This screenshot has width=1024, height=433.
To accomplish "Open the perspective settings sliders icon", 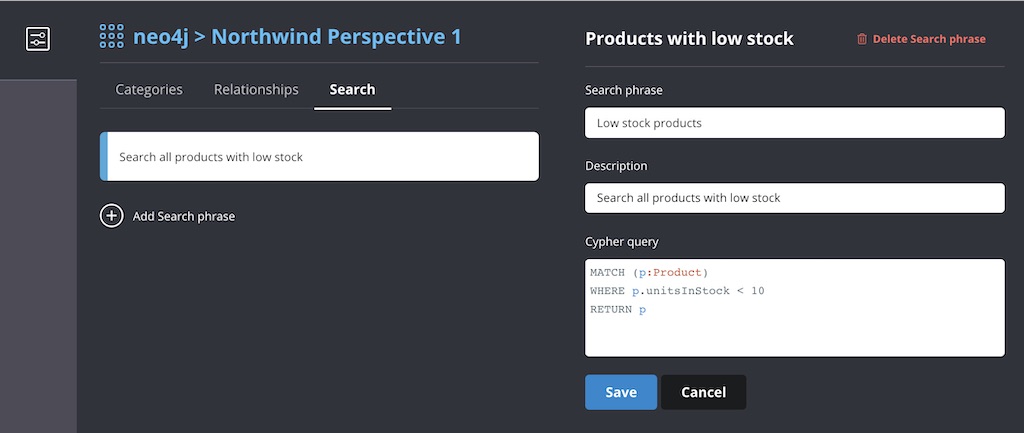I will pos(37,39).
